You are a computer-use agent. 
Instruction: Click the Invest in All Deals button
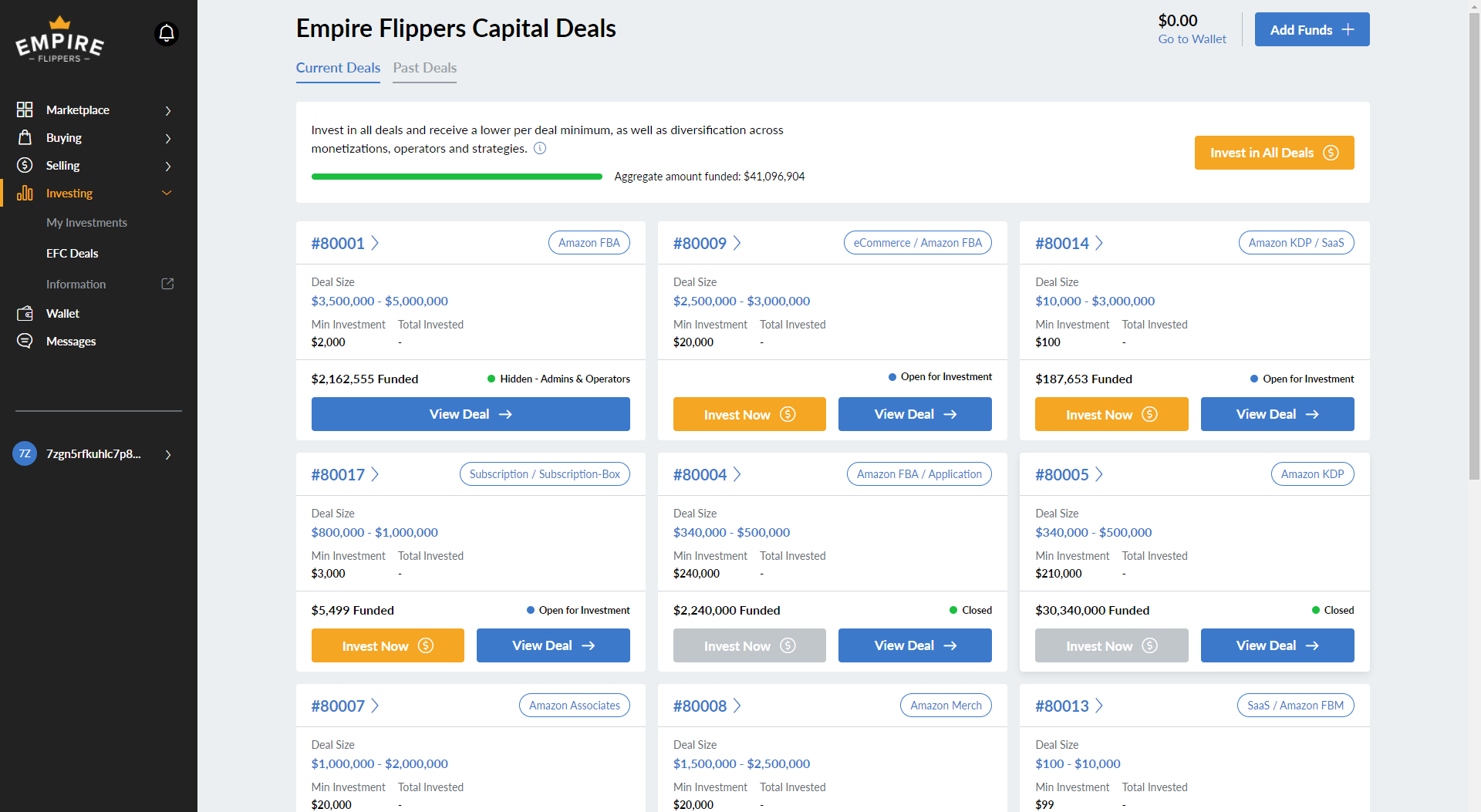[x=1274, y=153]
